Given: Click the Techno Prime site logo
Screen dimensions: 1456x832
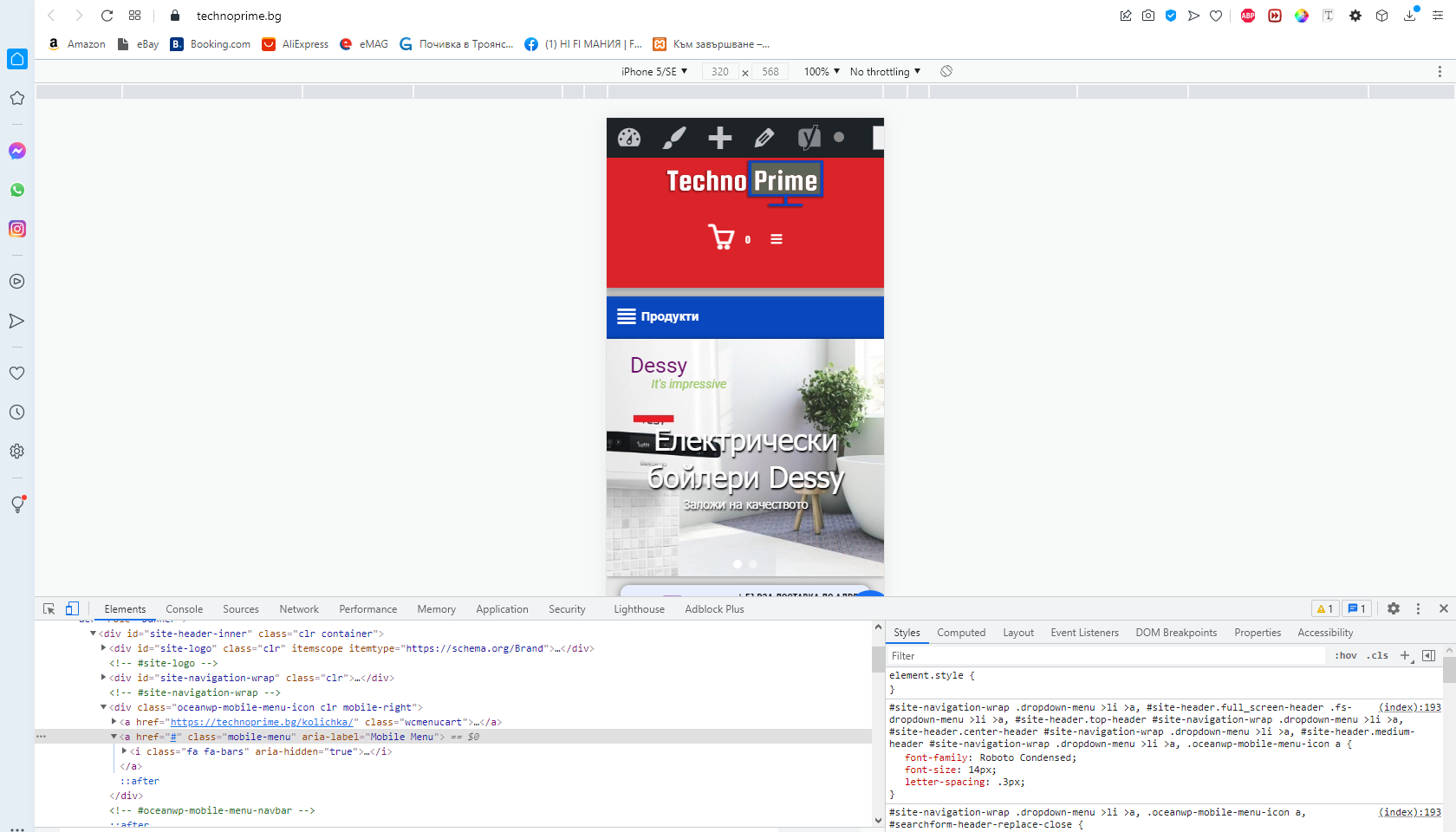Looking at the screenshot, I should (x=744, y=182).
